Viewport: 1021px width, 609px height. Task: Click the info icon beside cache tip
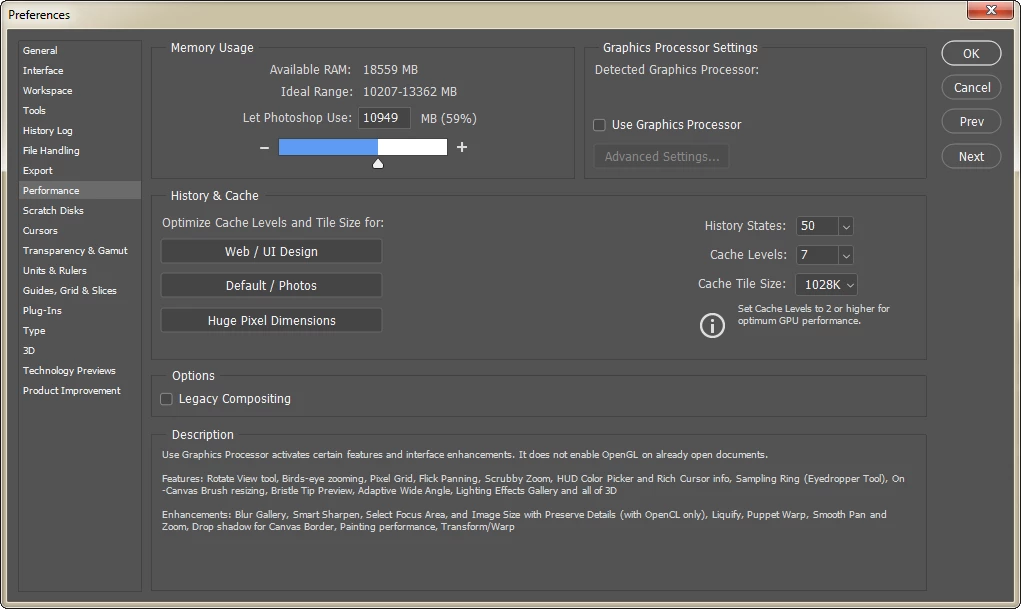coord(712,325)
